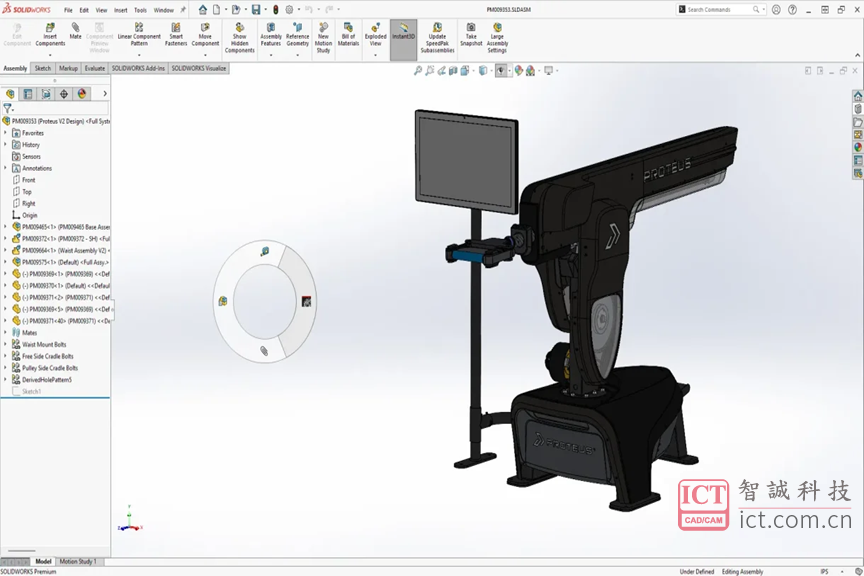Viewport: 864px width, 576px height.
Task: Open Assembly Features
Action: (x=271, y=35)
